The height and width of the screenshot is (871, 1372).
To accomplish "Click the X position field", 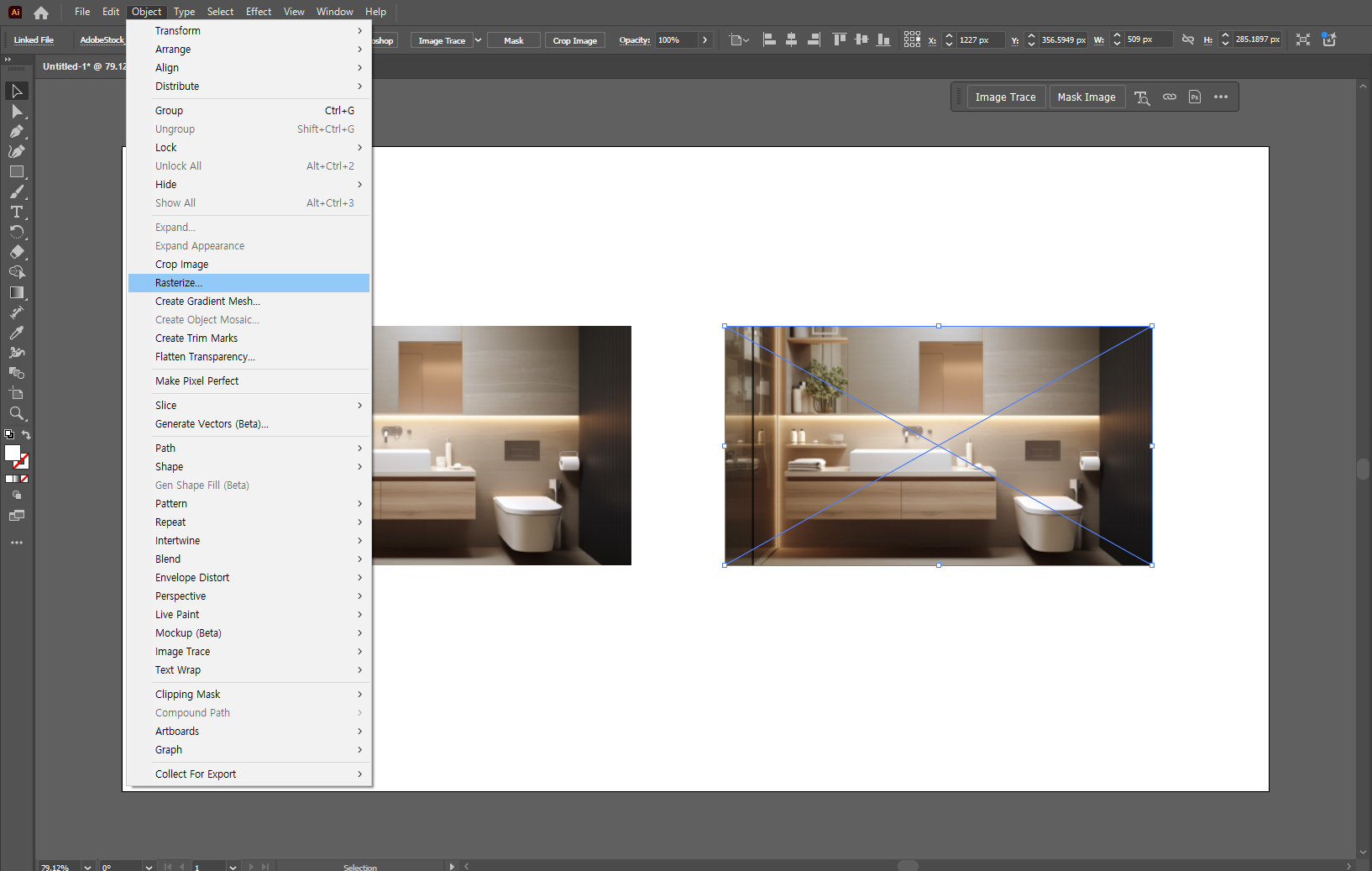I will pyautogui.click(x=981, y=40).
